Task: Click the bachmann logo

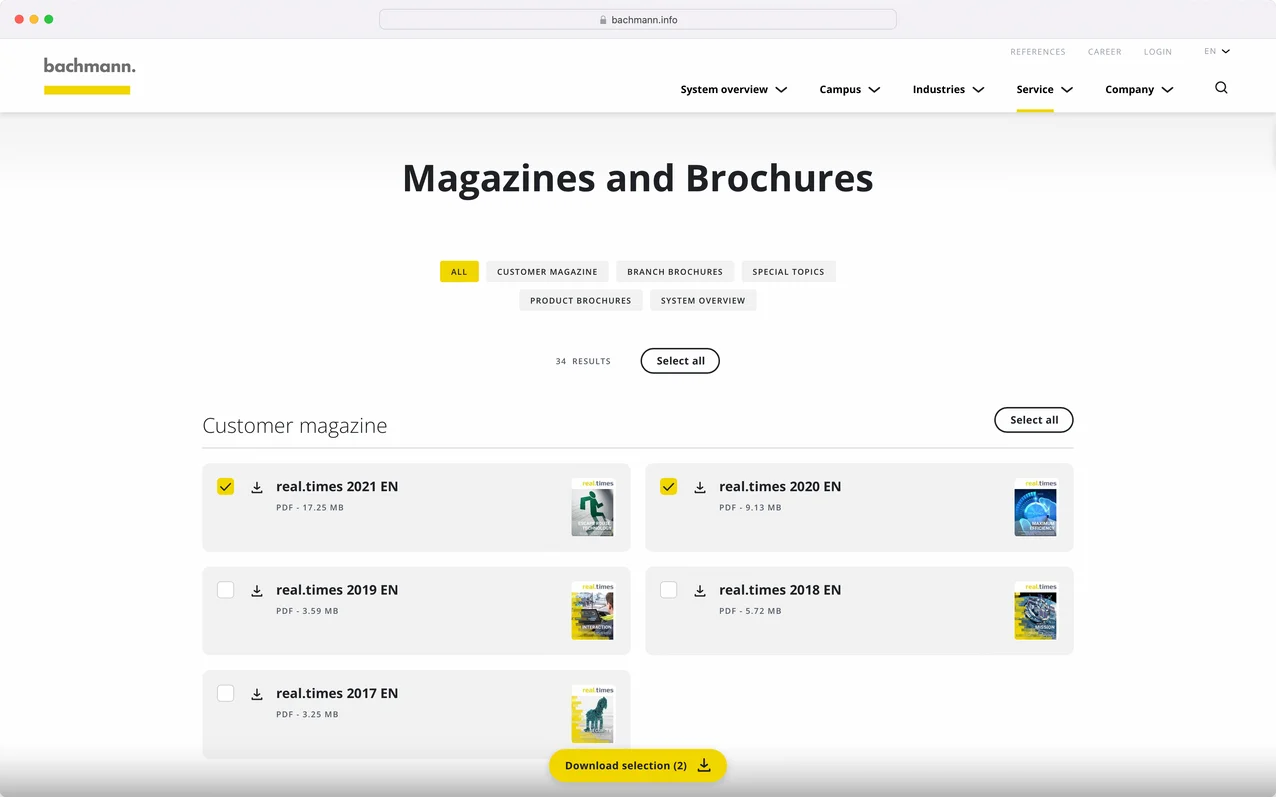Action: 89,67
